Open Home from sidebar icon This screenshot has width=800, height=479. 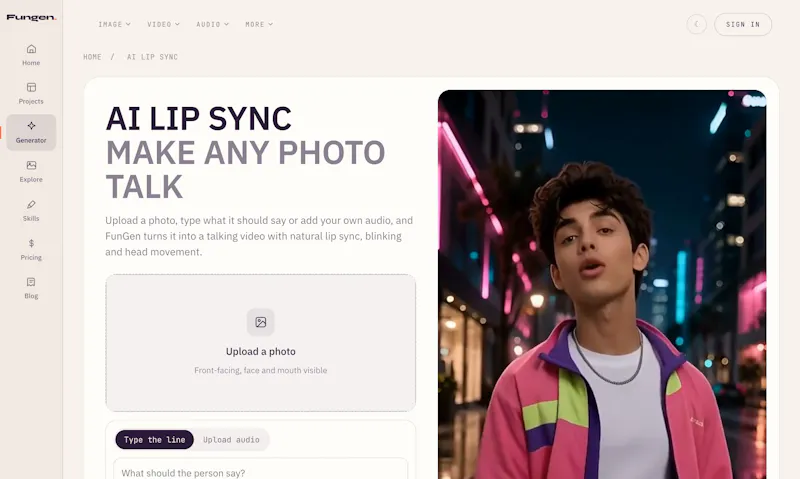point(31,49)
